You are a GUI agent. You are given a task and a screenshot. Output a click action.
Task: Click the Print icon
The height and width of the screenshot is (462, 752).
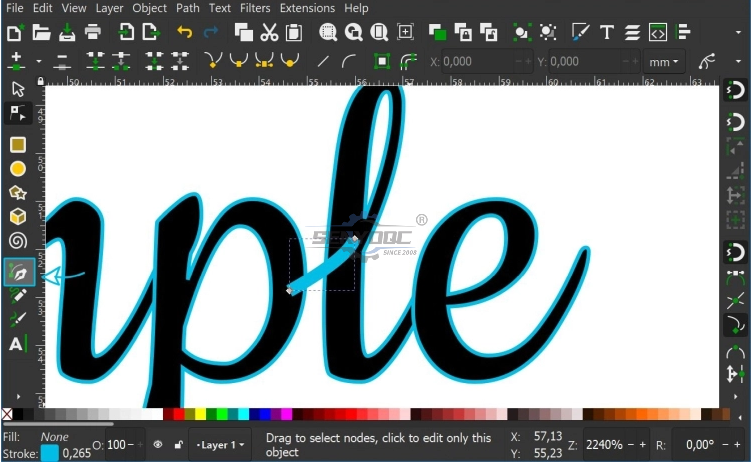pos(93,32)
